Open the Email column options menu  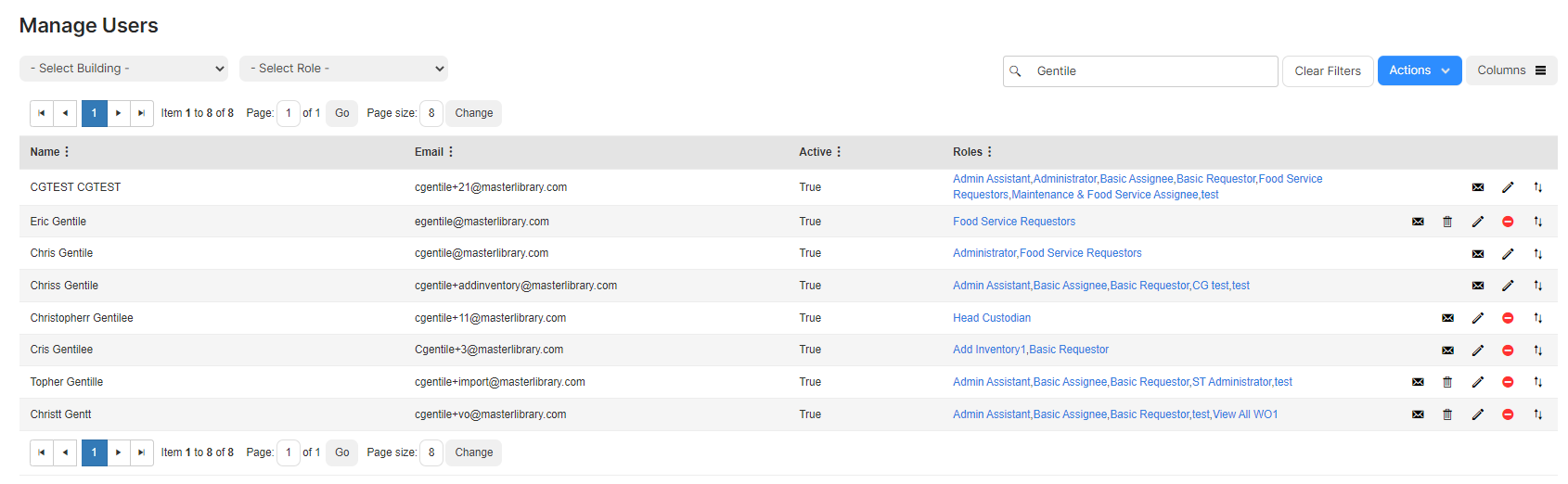(451, 152)
